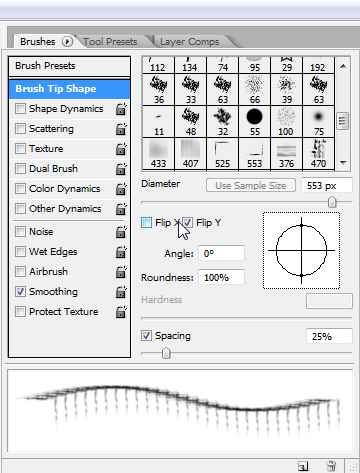Select the 433 brush preset thumbnail

click(158, 154)
